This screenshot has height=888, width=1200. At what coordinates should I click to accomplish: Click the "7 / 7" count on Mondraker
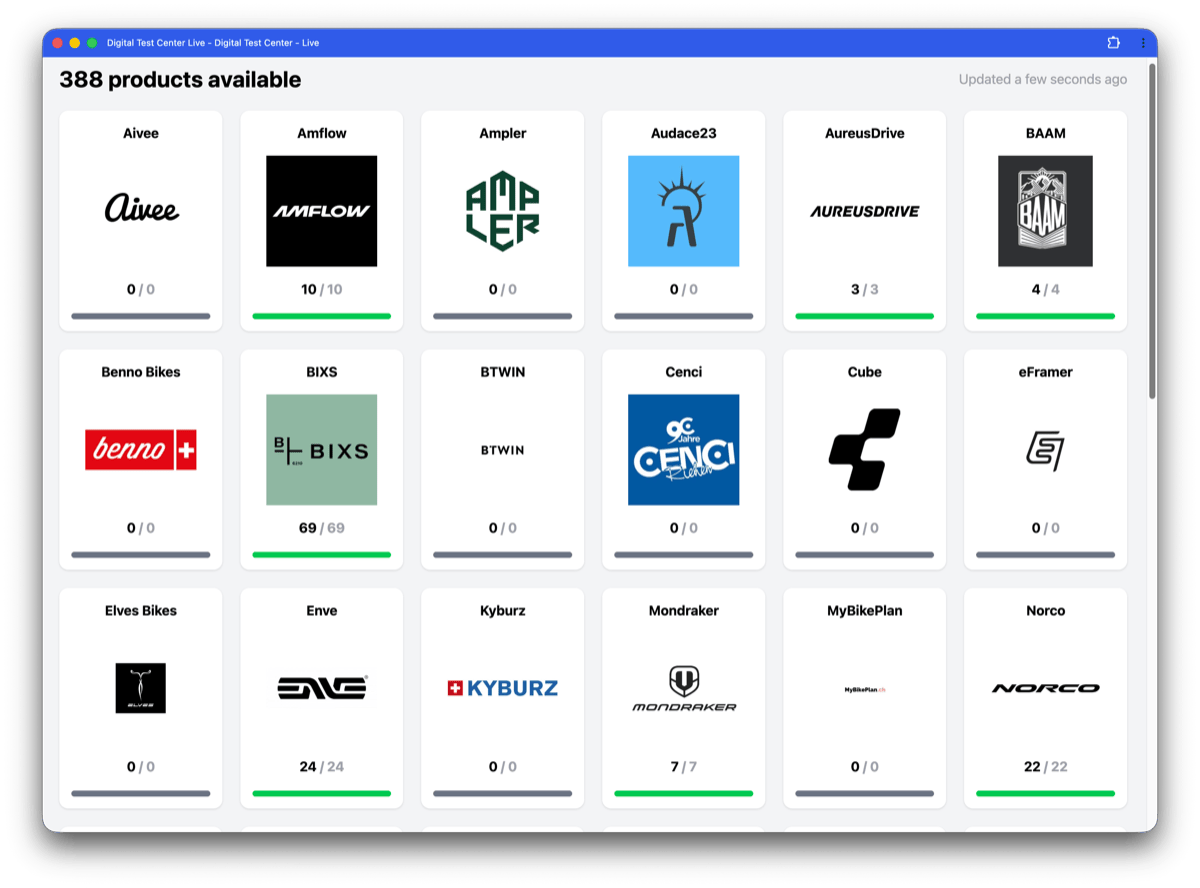684,767
